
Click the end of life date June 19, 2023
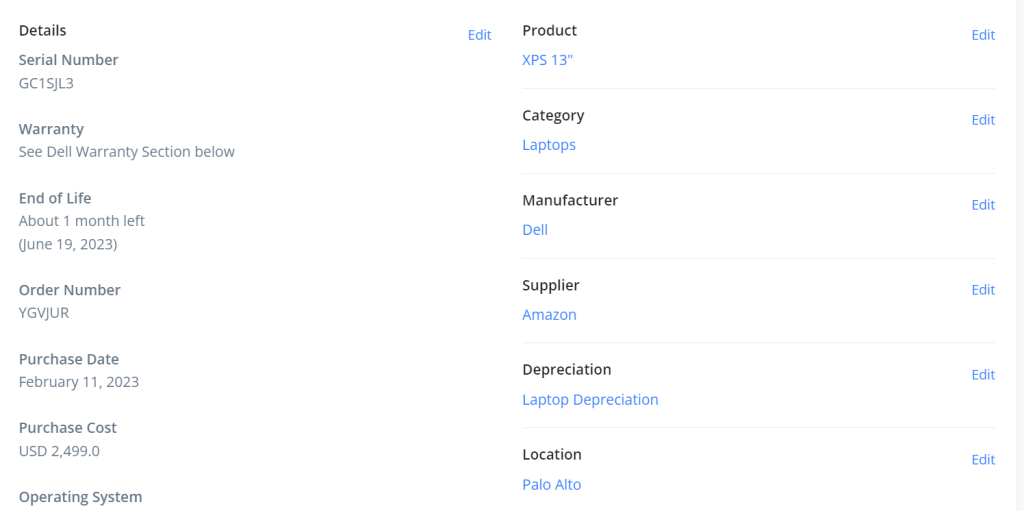point(68,244)
